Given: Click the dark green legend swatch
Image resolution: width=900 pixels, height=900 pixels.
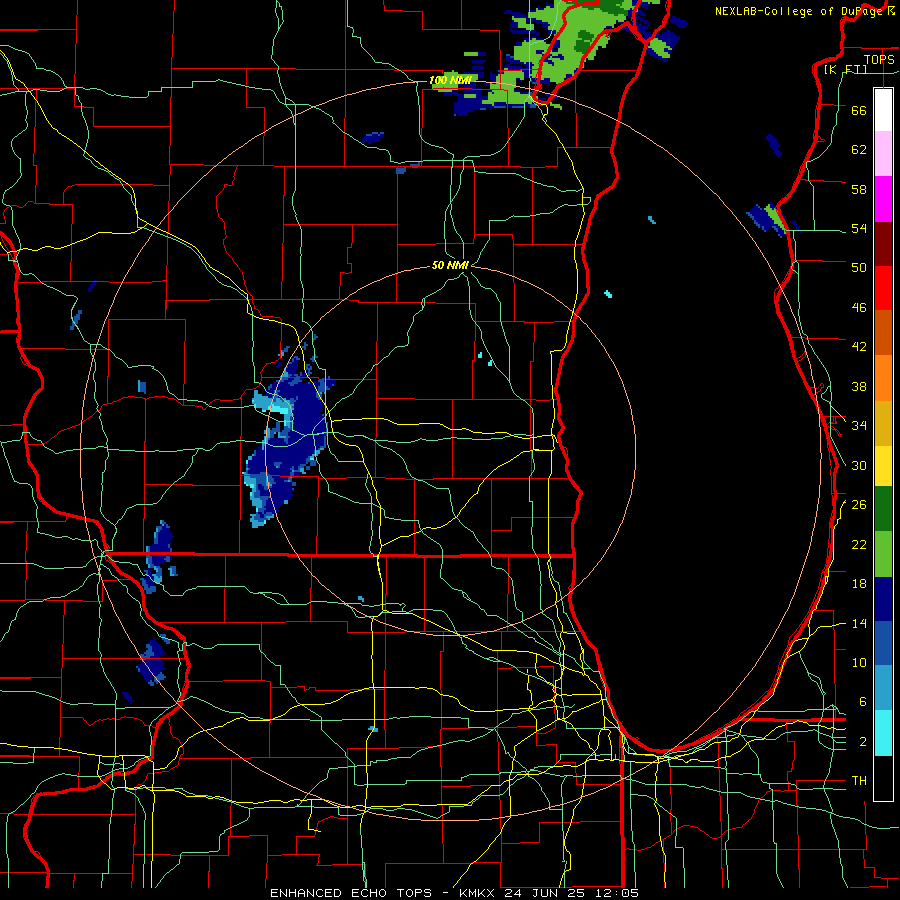Looking at the screenshot, I should (x=883, y=509).
